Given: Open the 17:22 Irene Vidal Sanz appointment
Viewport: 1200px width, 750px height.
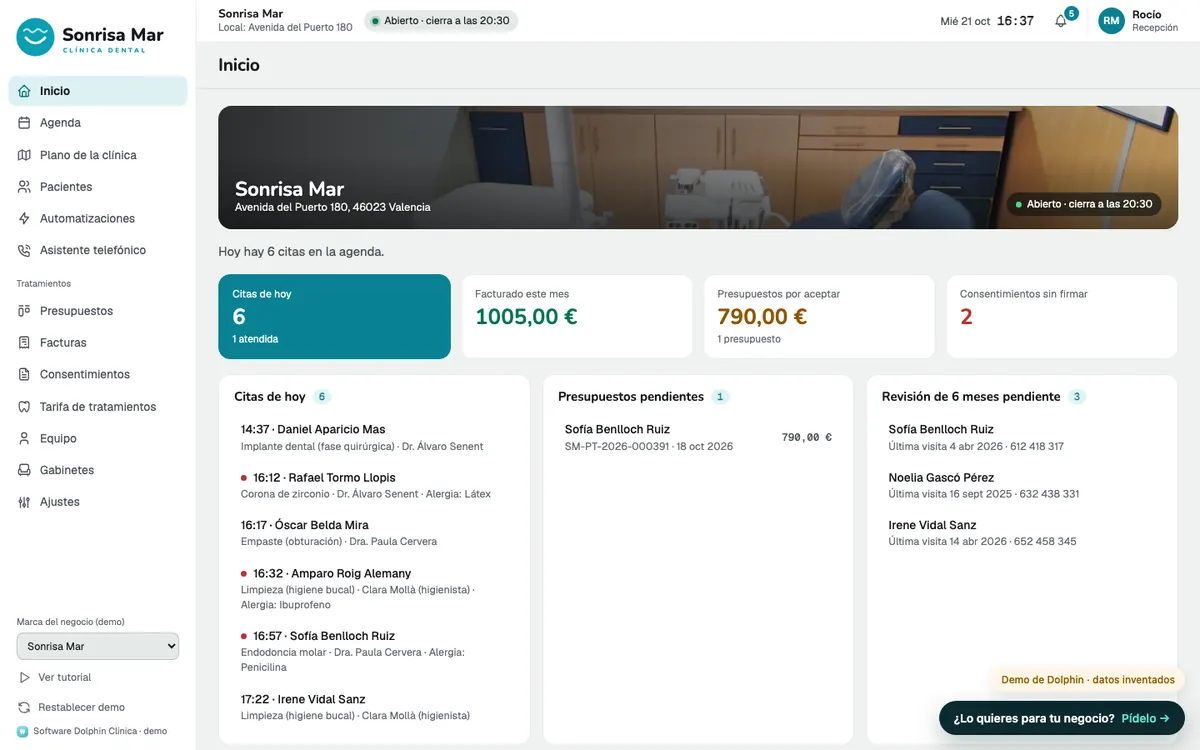Looking at the screenshot, I should 374,707.
